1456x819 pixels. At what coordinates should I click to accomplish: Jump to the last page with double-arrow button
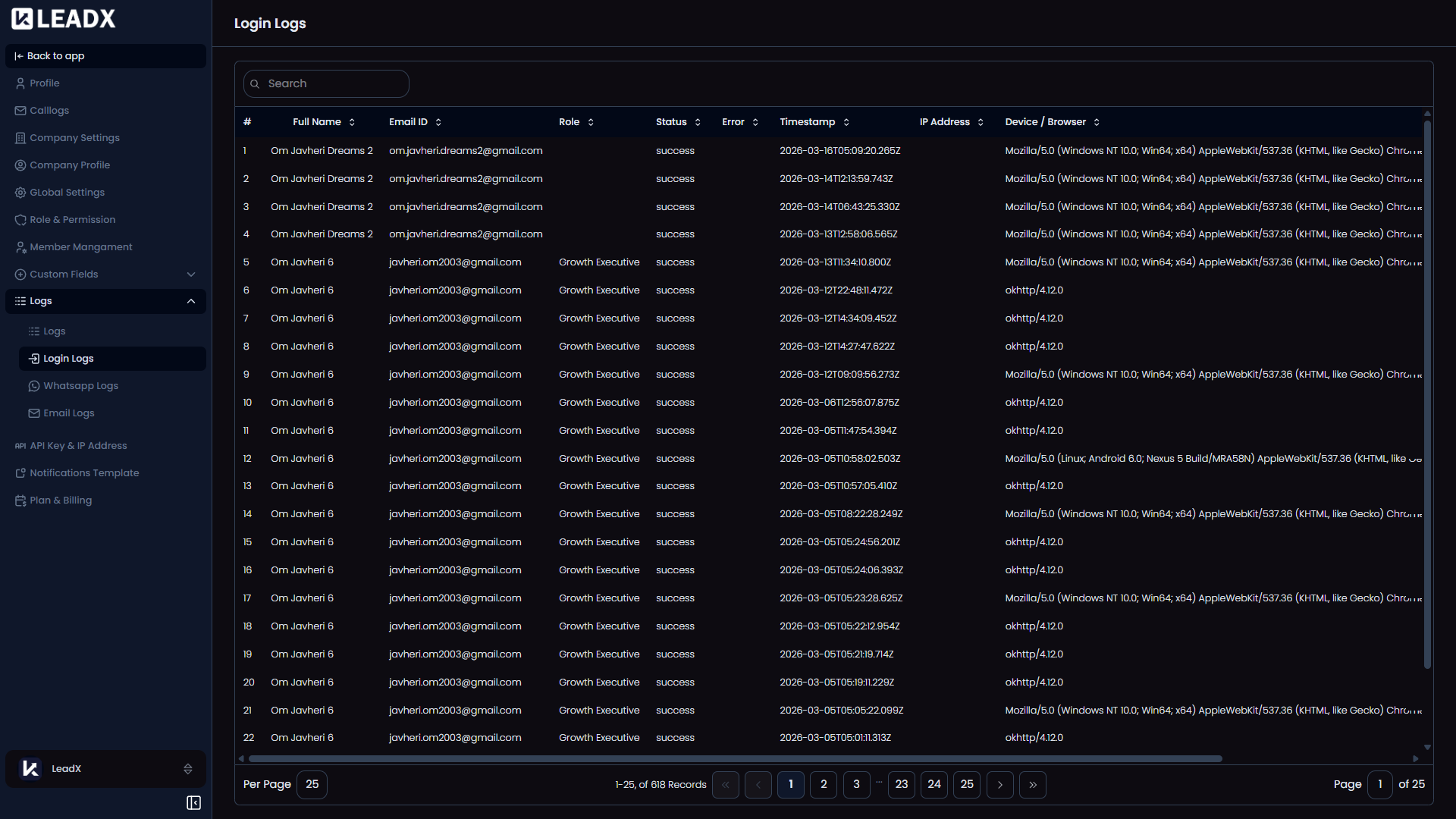[1032, 785]
